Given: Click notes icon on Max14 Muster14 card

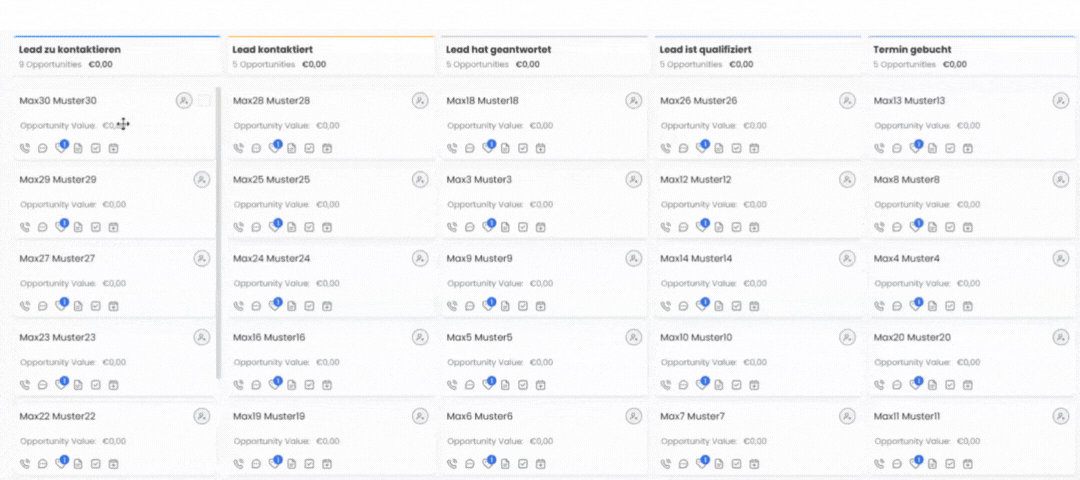Looking at the screenshot, I should point(718,306).
